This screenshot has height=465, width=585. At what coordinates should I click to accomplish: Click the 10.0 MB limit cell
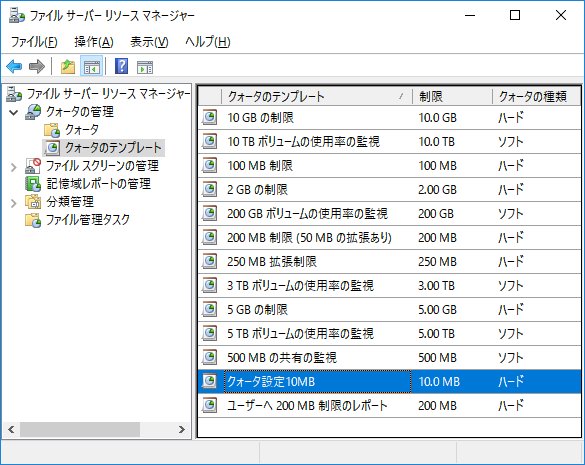[439, 381]
